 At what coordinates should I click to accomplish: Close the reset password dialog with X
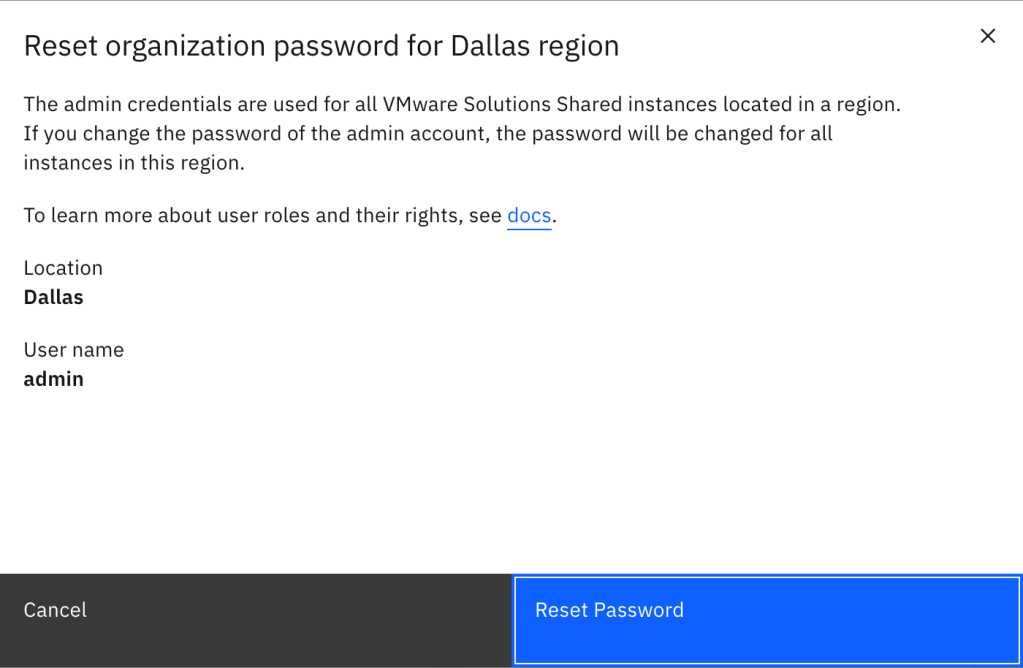pyautogui.click(x=988, y=36)
